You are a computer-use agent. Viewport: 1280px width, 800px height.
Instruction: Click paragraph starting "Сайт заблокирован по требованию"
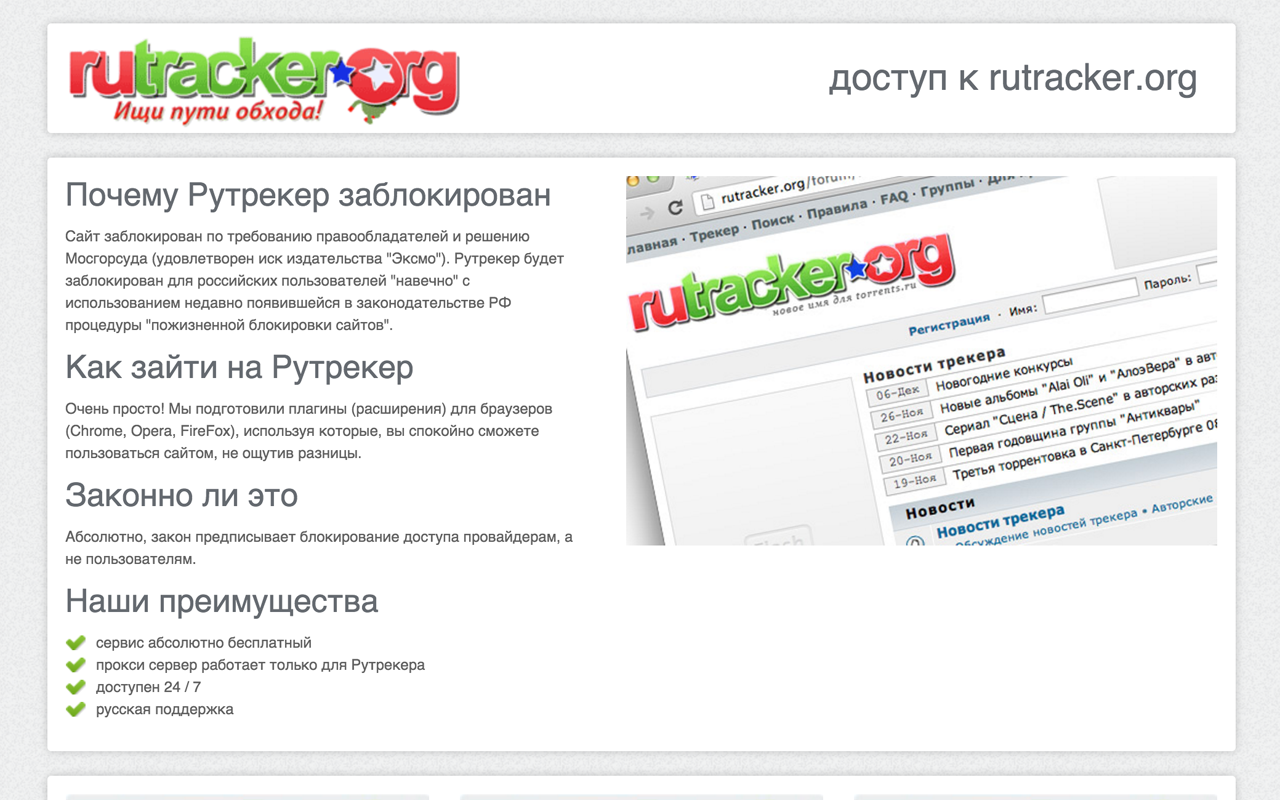[x=315, y=281]
